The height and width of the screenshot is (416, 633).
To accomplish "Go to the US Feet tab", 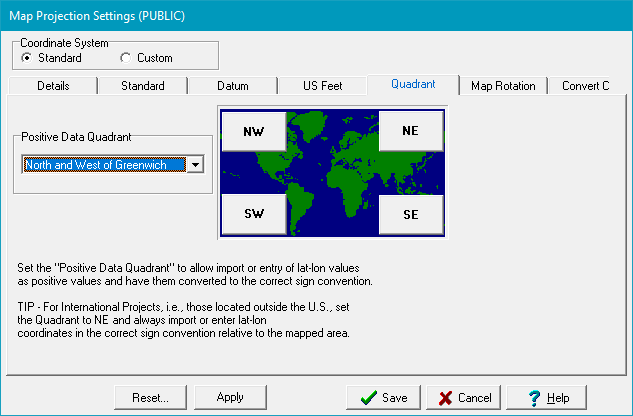I will coord(322,86).
